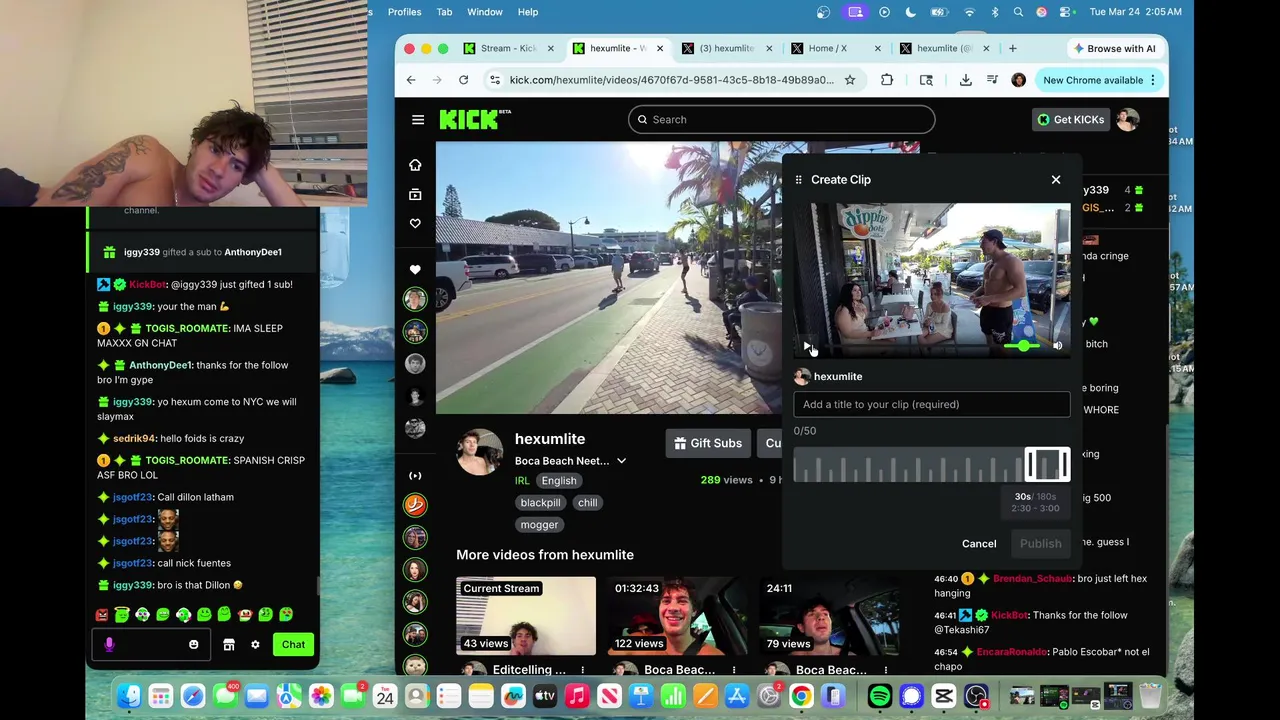Screen dimensions: 1280x720
Task: Click the mogger tag
Action: (x=539, y=525)
